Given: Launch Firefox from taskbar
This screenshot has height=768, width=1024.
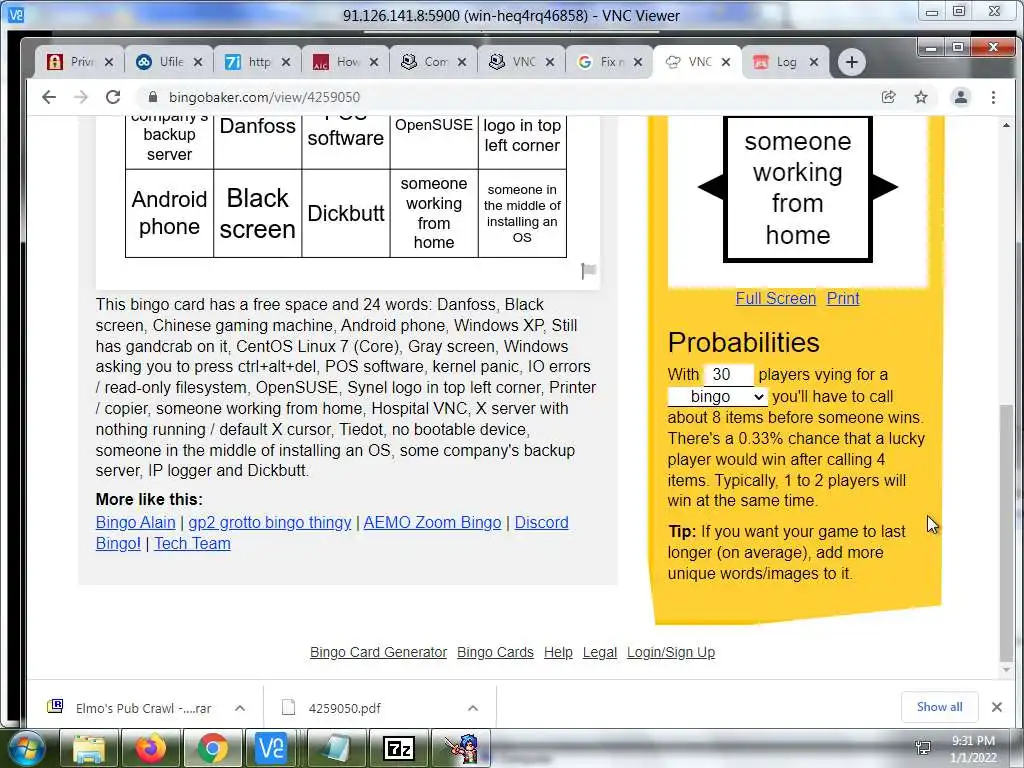Looking at the screenshot, I should tap(151, 748).
